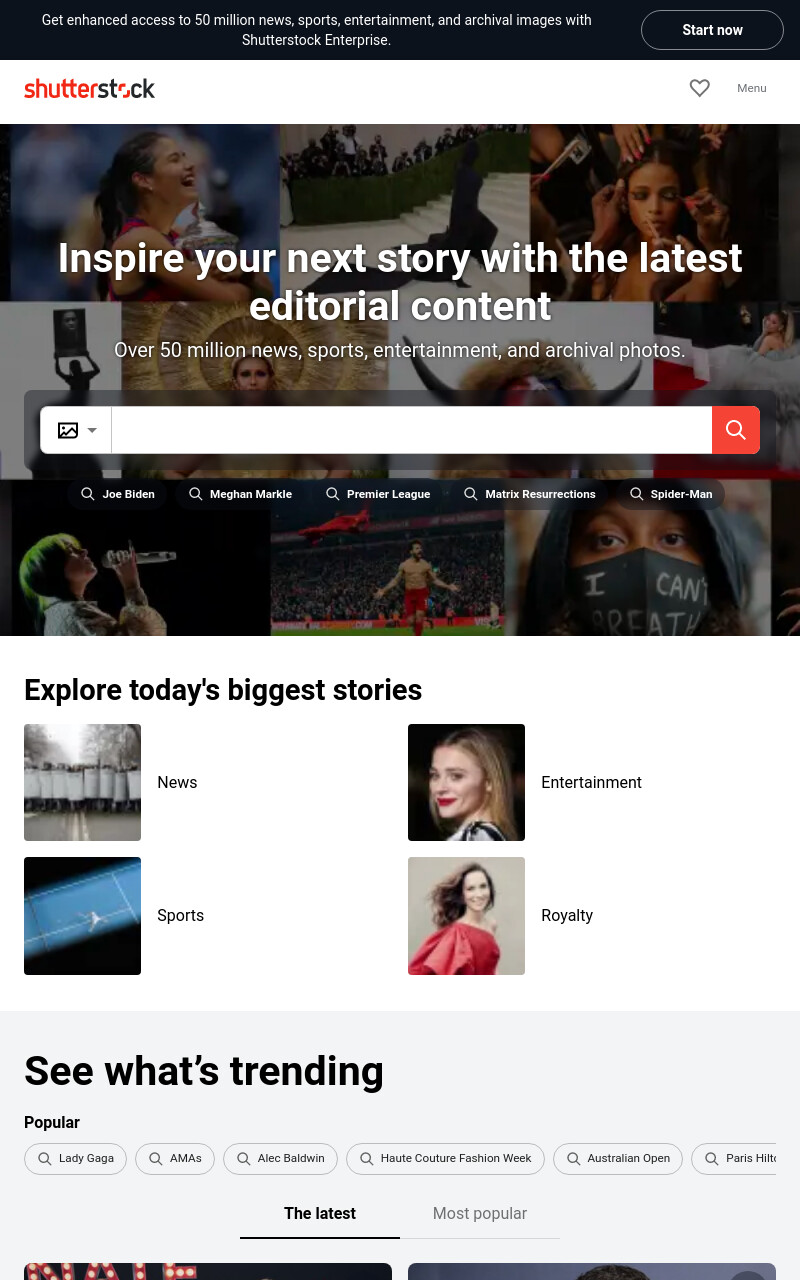Viewport: 800px width, 1280px height.
Task: Select the Meghan Markle search chip
Action: pyautogui.click(x=241, y=494)
